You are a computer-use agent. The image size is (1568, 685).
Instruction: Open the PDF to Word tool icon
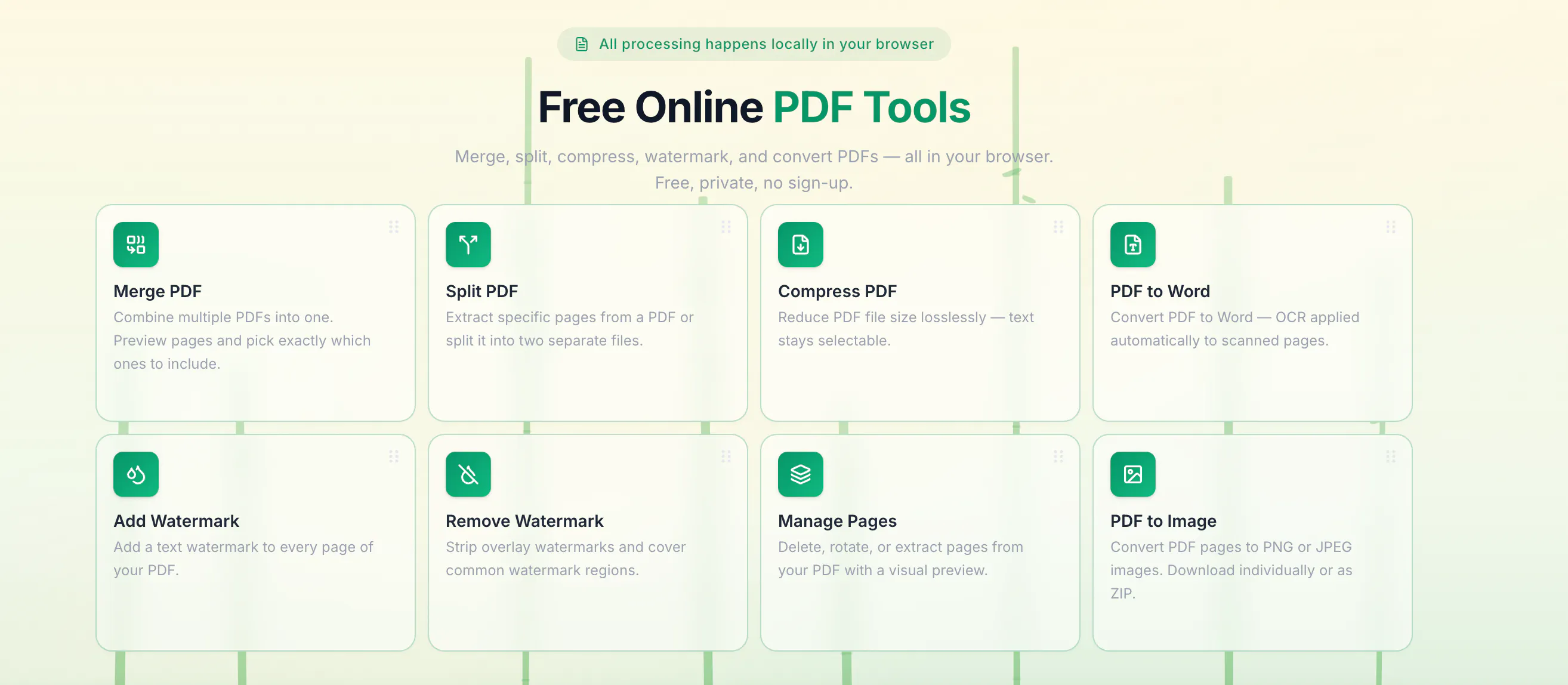tap(1133, 245)
